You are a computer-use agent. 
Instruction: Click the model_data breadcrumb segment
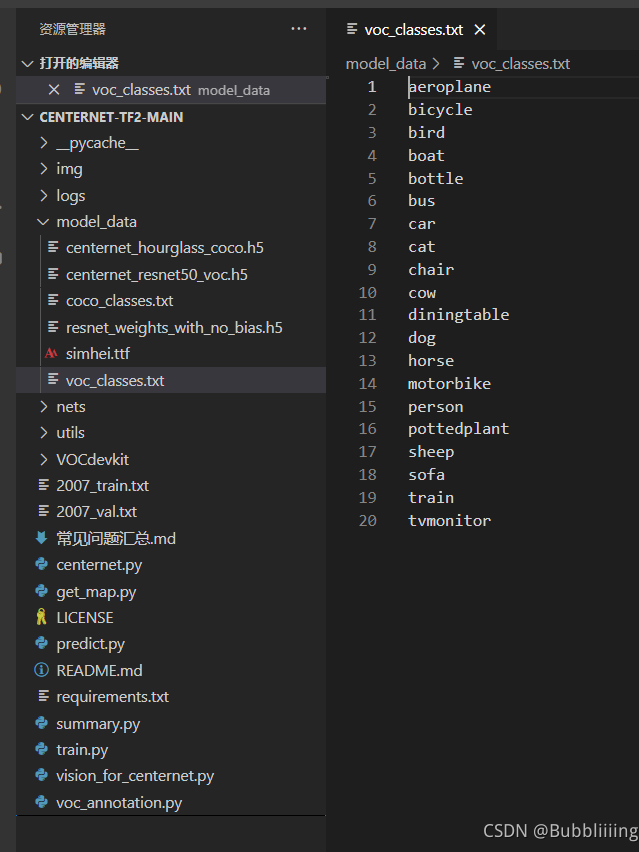coord(386,64)
